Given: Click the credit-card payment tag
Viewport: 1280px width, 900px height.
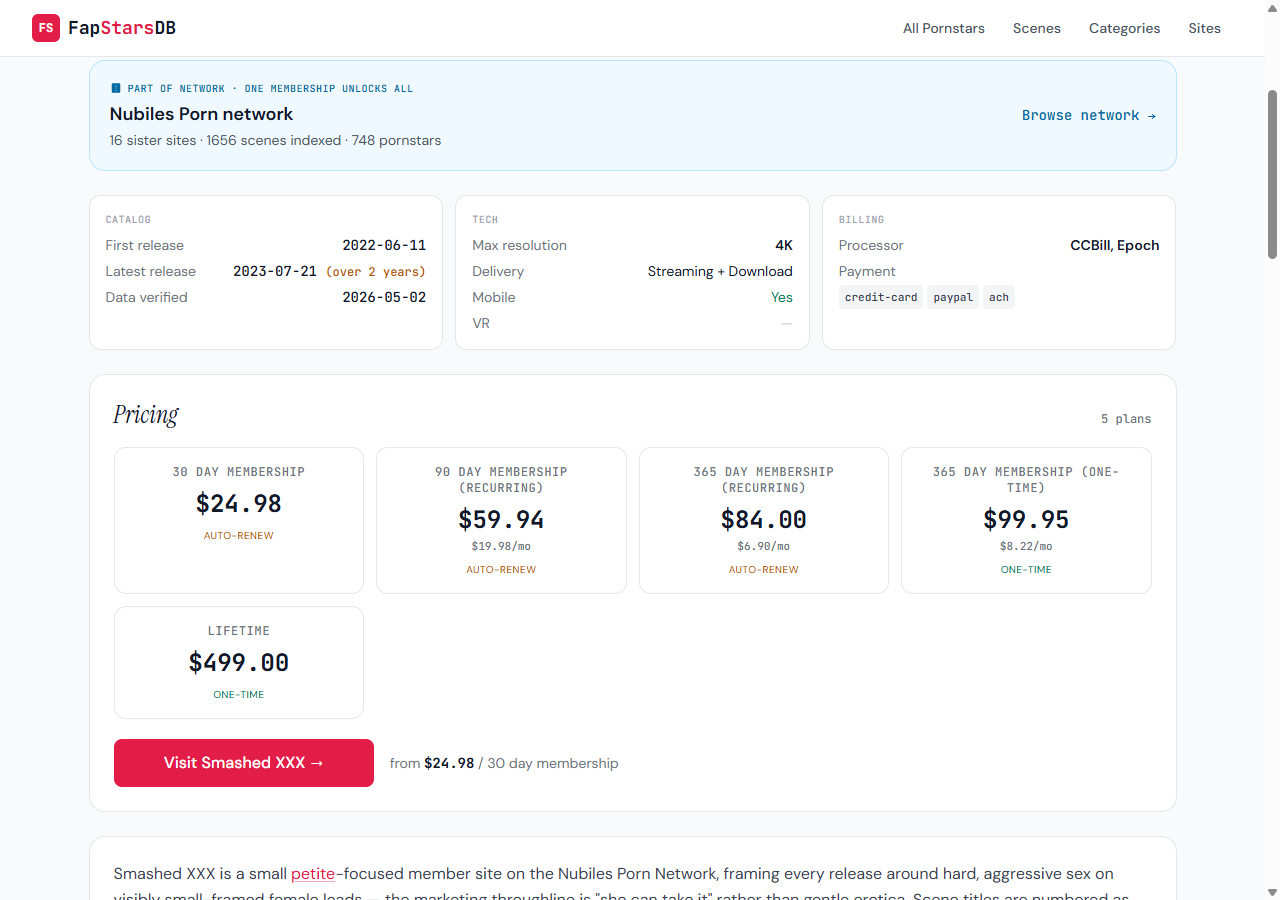Looking at the screenshot, I should click(x=881, y=297).
